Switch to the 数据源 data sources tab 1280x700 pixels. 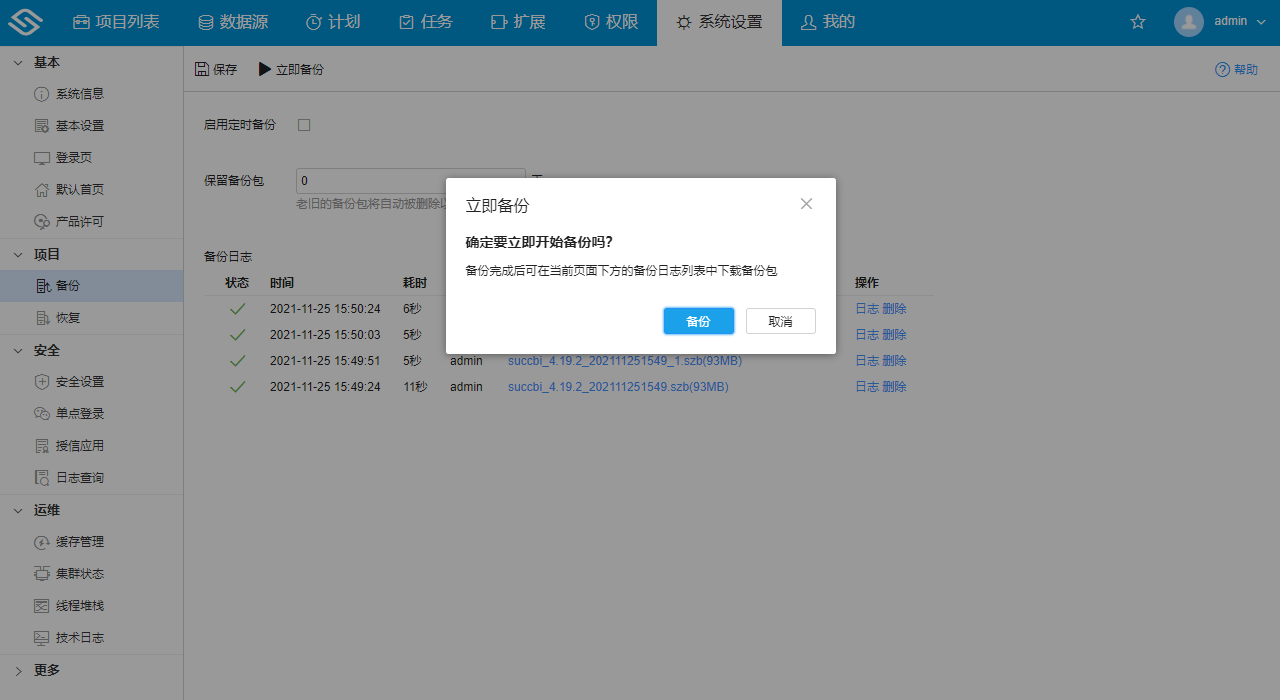click(233, 21)
